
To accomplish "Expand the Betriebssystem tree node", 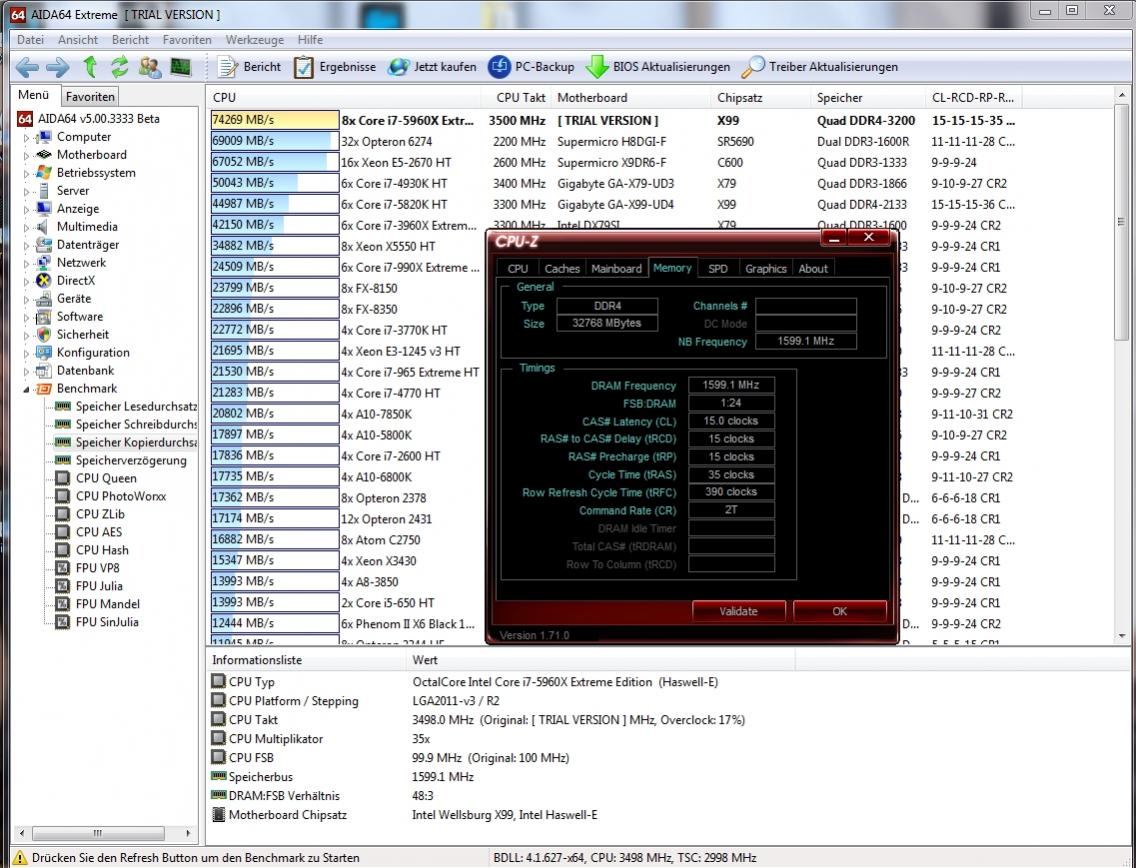I will pos(27,173).
